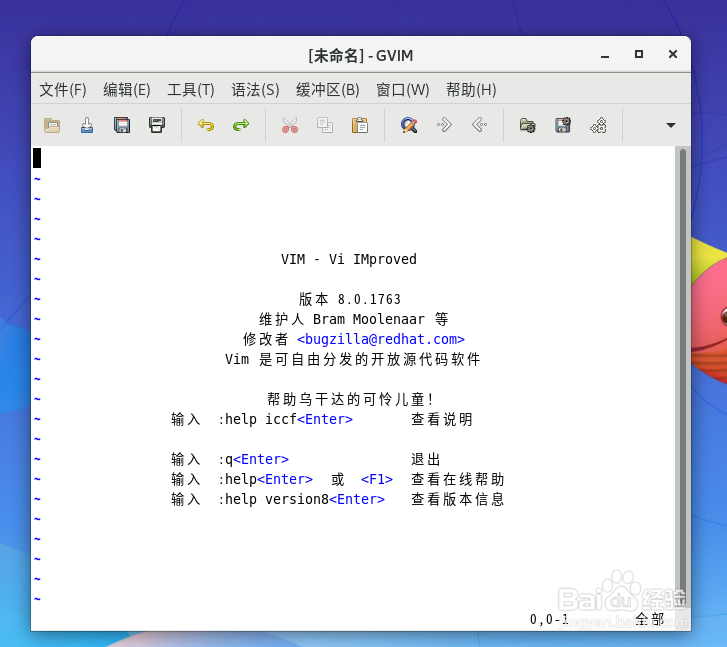Image resolution: width=727 pixels, height=647 pixels.
Task: Click the green Redo arrow icon
Action: click(241, 125)
